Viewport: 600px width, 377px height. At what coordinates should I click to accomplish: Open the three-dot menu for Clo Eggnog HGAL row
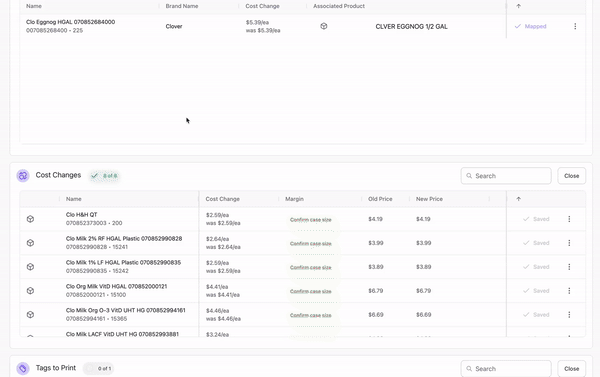tap(575, 26)
